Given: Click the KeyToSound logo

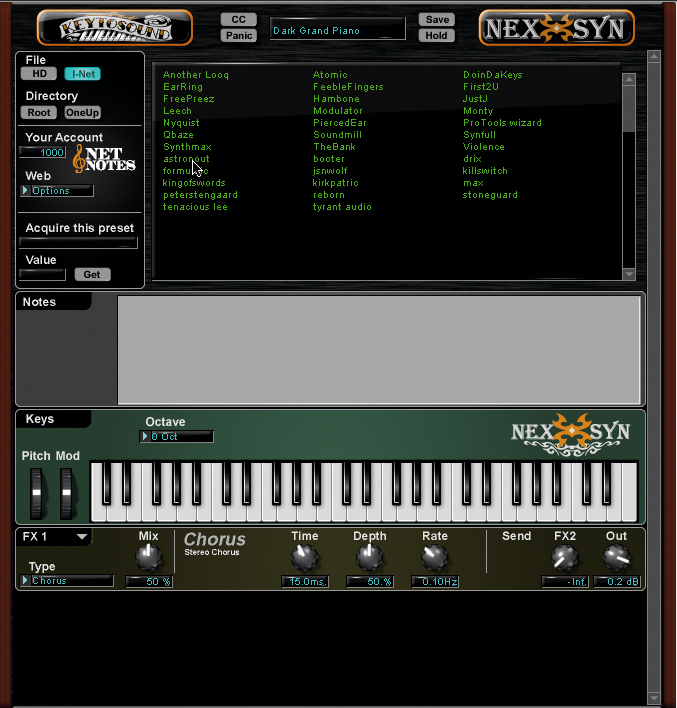Looking at the screenshot, I should (115, 28).
